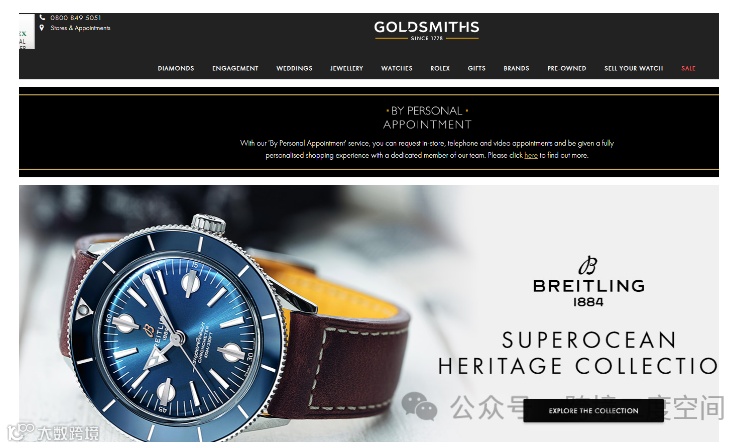Click the location pin icon for stores

point(42,28)
